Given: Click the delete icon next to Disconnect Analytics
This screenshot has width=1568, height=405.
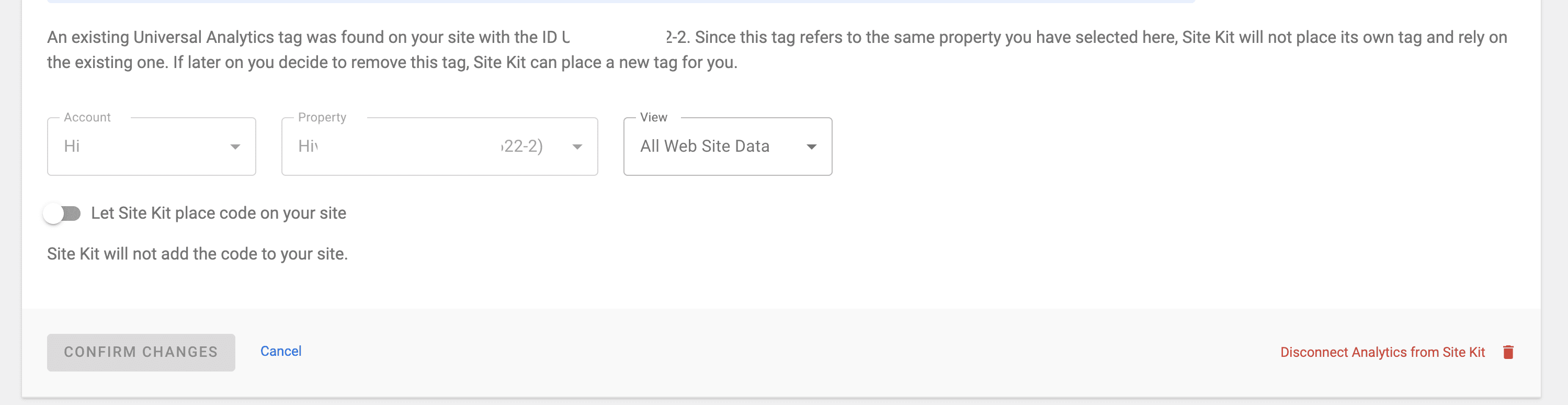Looking at the screenshot, I should click(x=1508, y=352).
